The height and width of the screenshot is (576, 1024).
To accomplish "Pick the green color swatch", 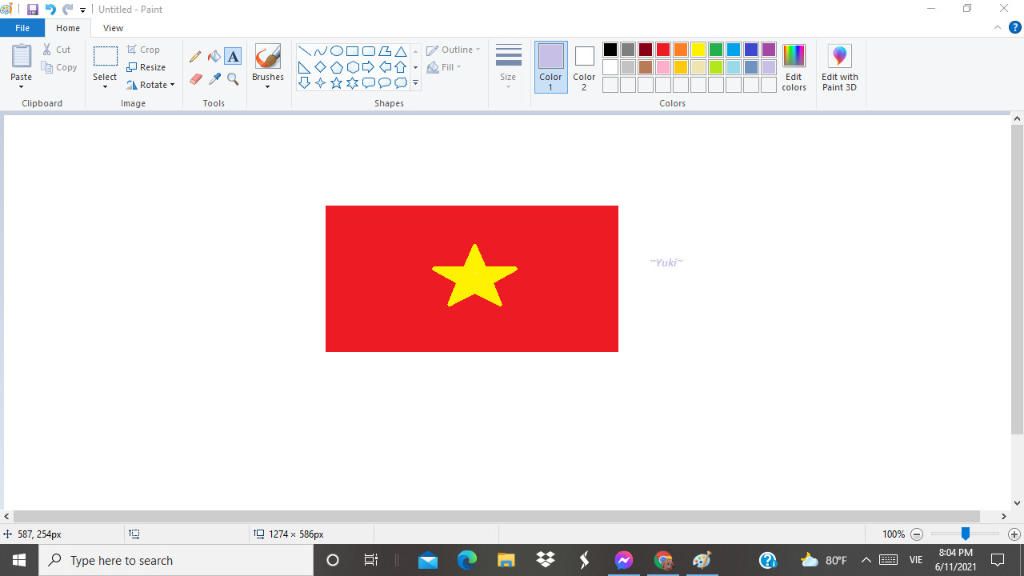I will tap(716, 50).
